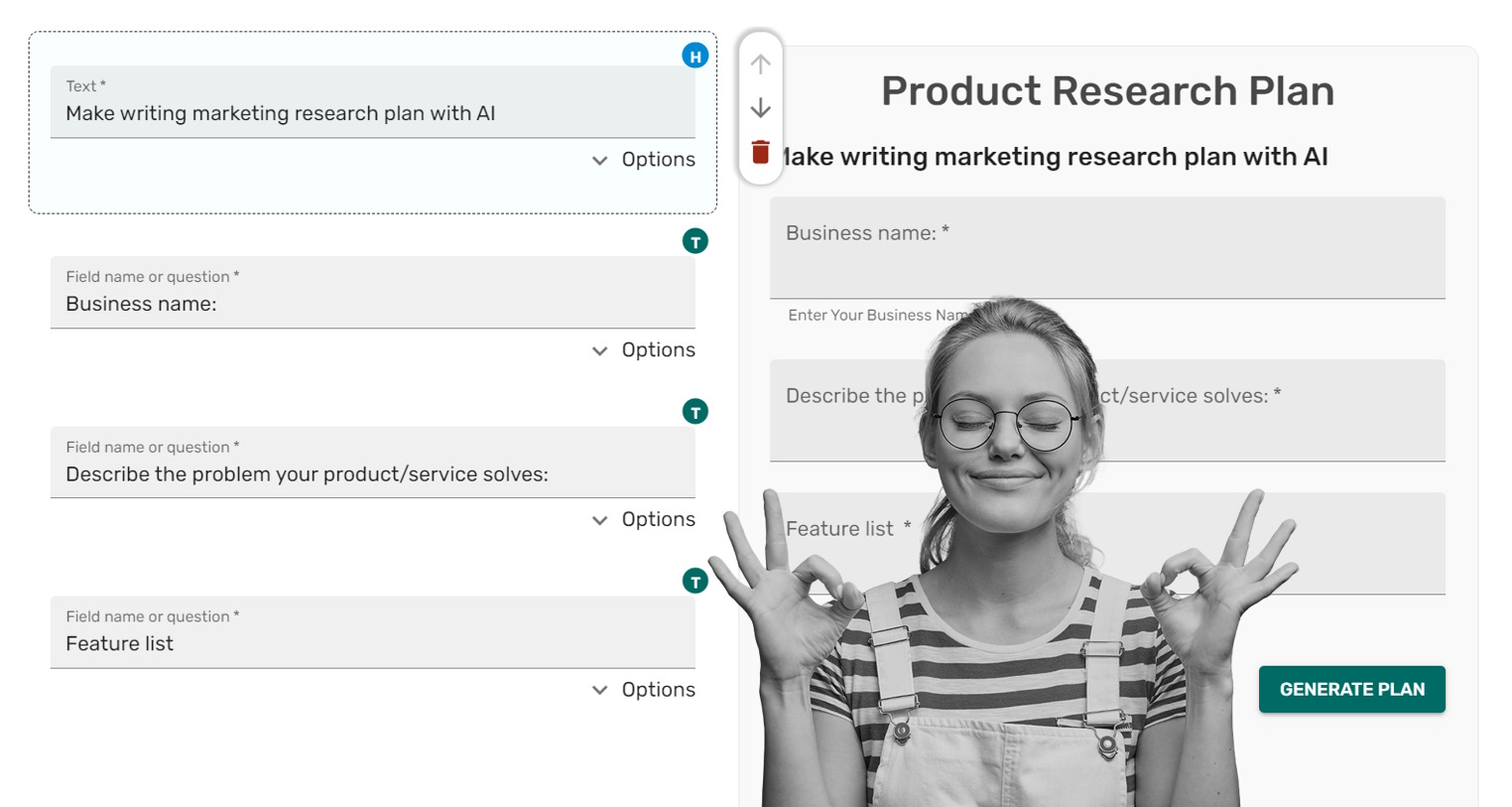The width and height of the screenshot is (1512, 807).
Task: Move the block down with arrow icon
Action: [760, 107]
